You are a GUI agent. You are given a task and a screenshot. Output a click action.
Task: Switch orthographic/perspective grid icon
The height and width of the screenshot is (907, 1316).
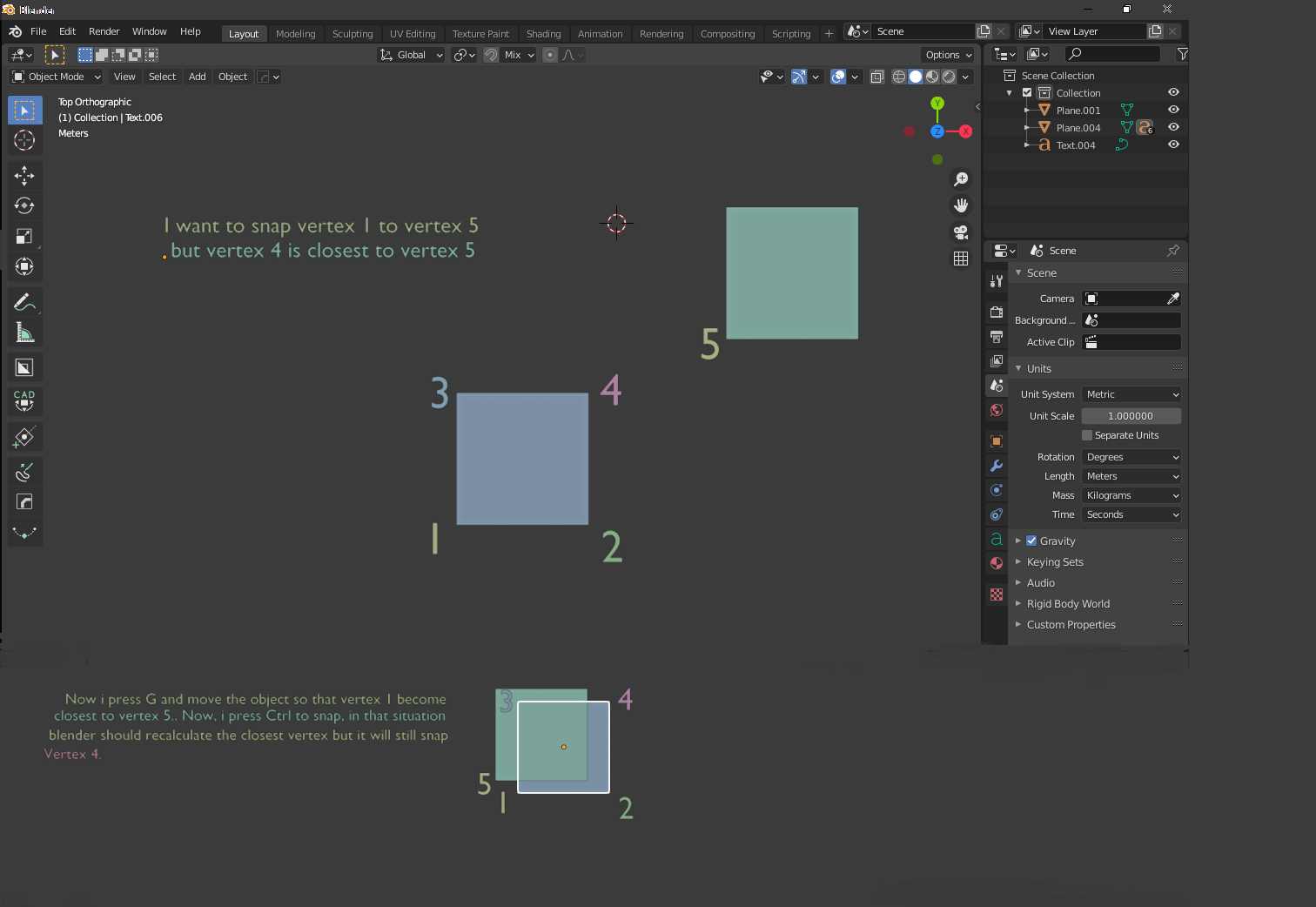click(961, 259)
